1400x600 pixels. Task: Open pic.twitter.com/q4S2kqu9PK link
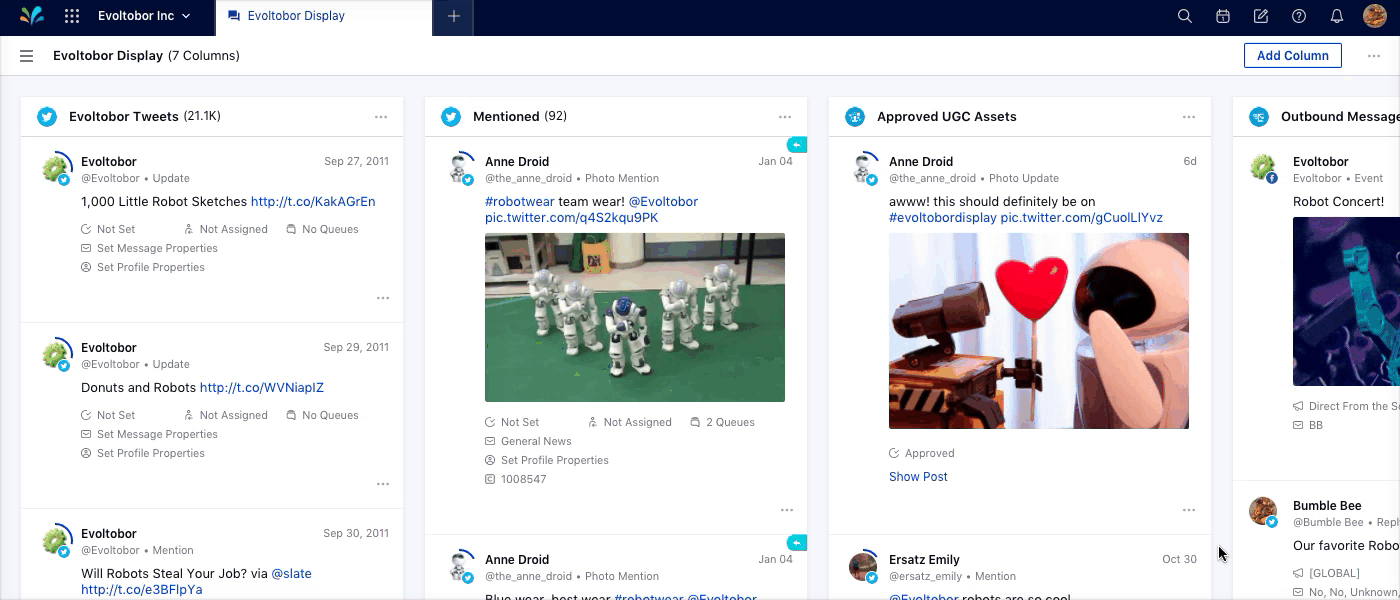click(571, 218)
